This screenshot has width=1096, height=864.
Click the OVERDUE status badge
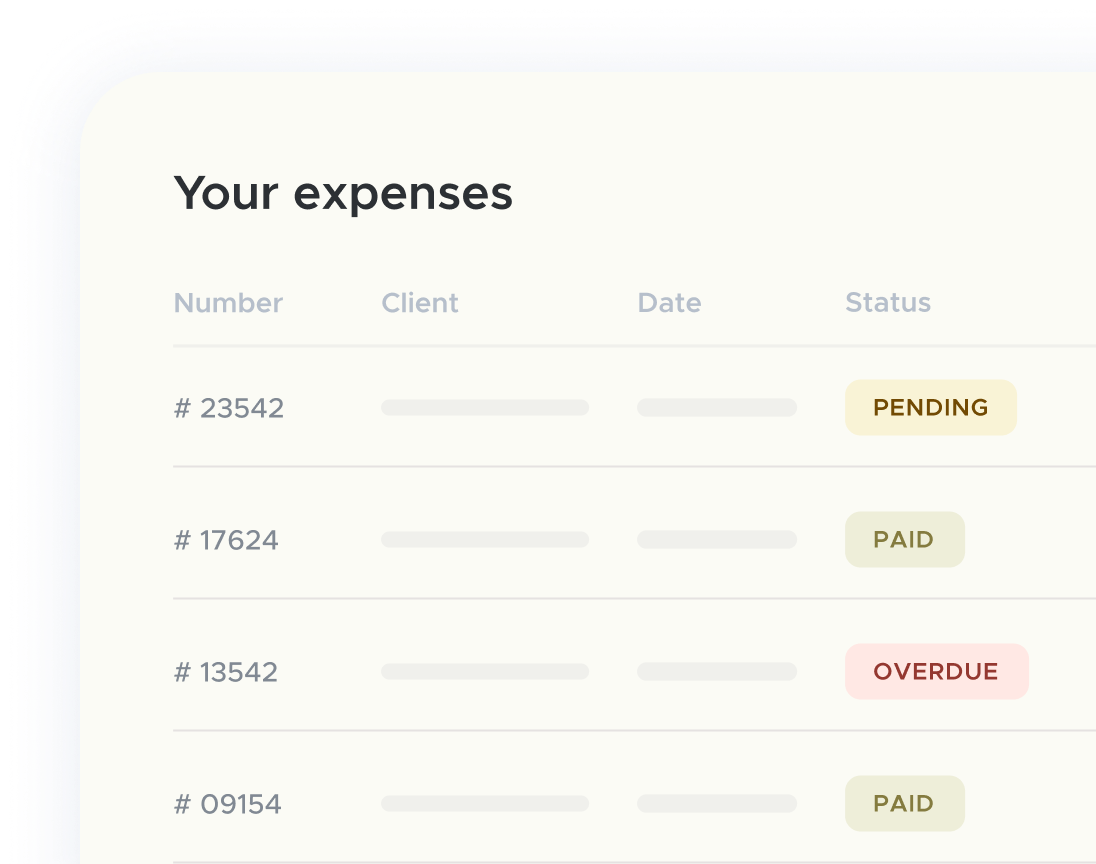[936, 671]
